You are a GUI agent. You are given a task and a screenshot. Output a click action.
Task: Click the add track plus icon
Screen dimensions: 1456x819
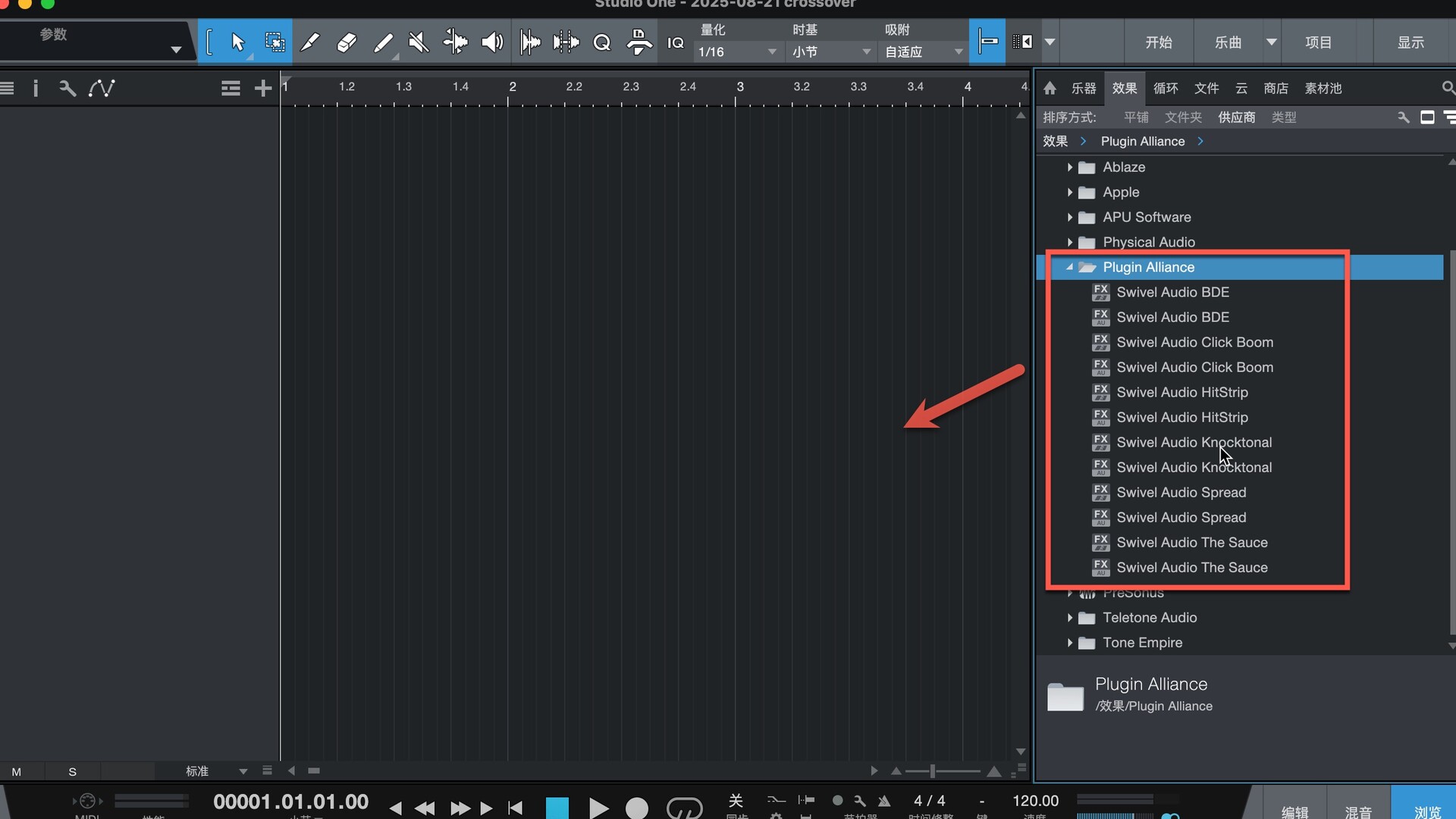262,88
